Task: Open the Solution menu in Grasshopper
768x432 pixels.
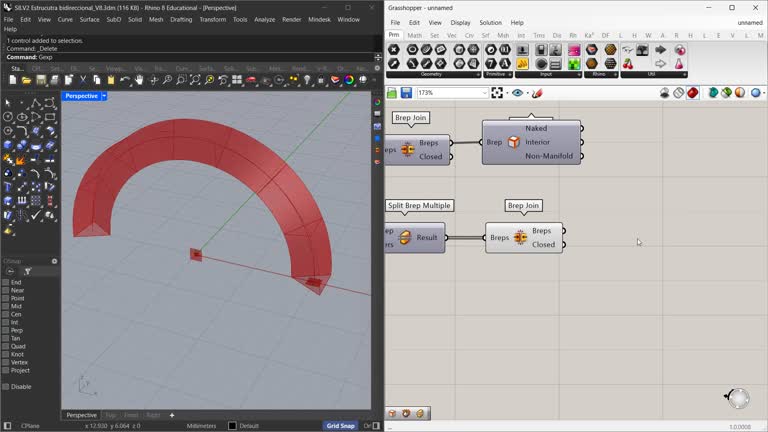Action: 490,22
